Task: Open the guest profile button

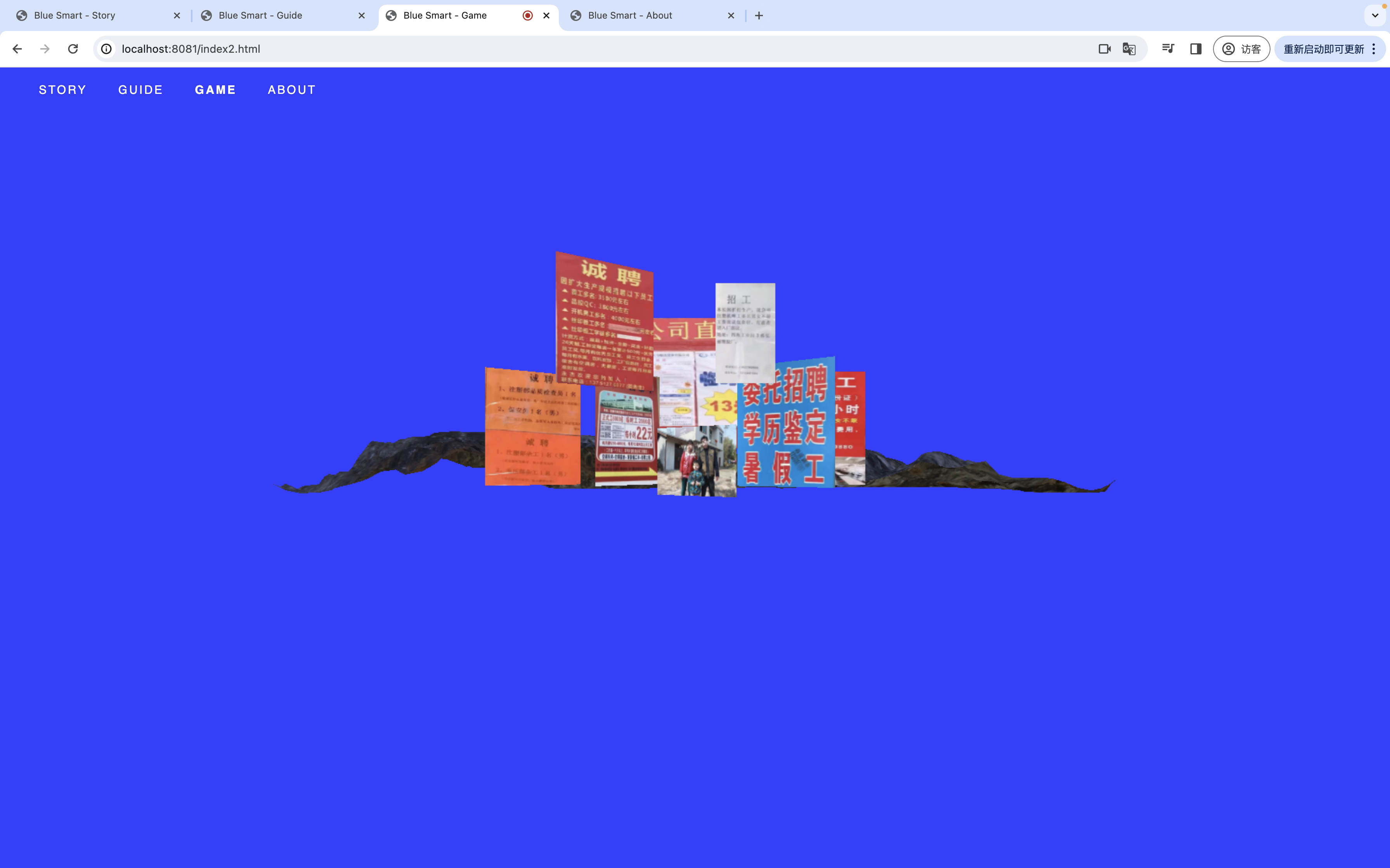Action: pos(1241,49)
